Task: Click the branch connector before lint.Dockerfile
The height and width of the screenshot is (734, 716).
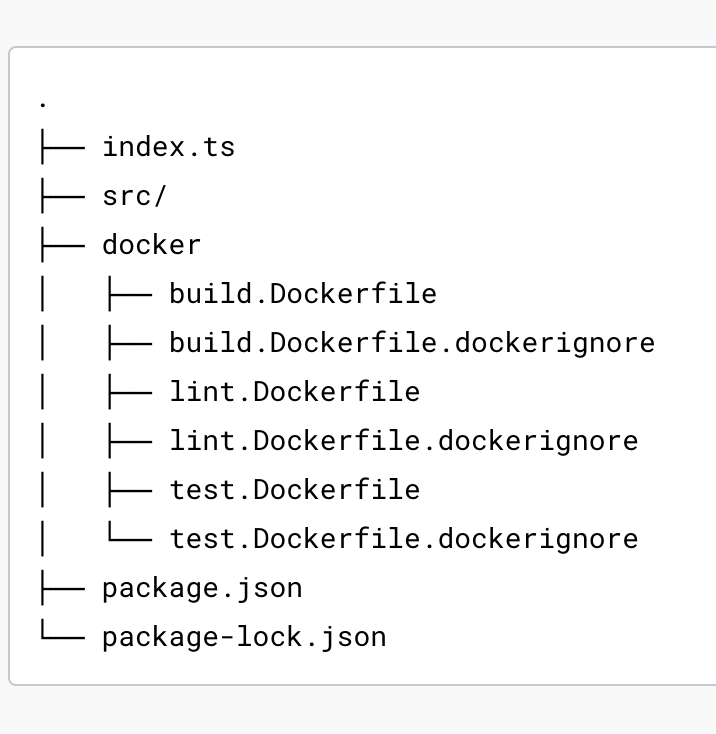Action: [x=128, y=392]
